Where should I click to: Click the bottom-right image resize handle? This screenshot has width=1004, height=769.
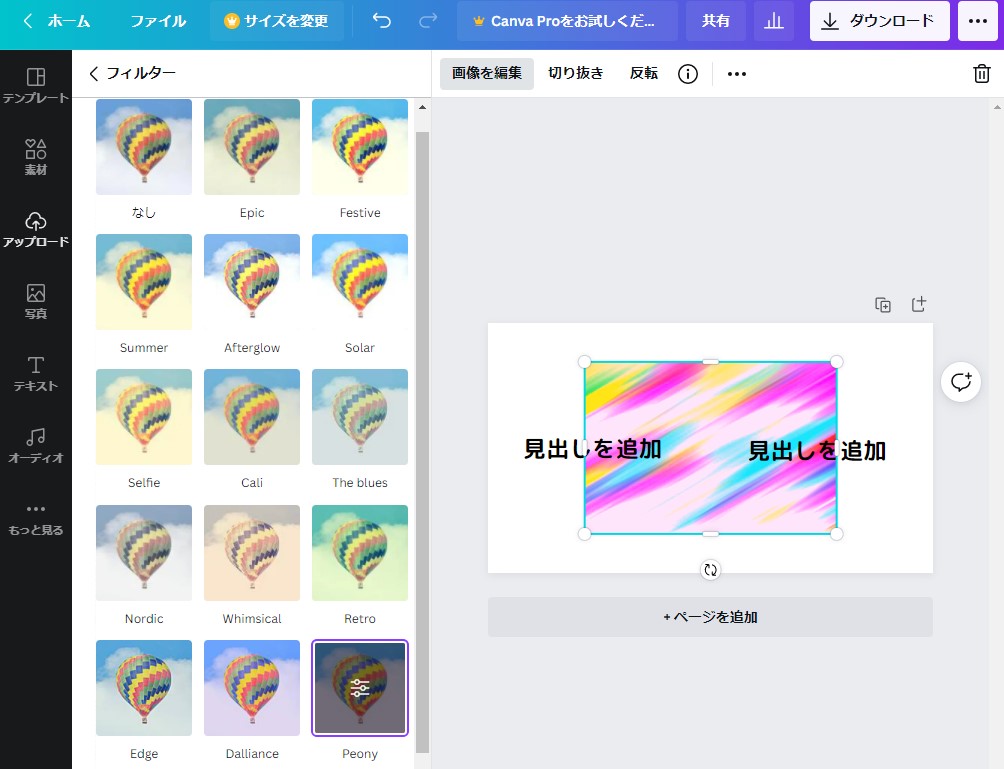click(836, 534)
